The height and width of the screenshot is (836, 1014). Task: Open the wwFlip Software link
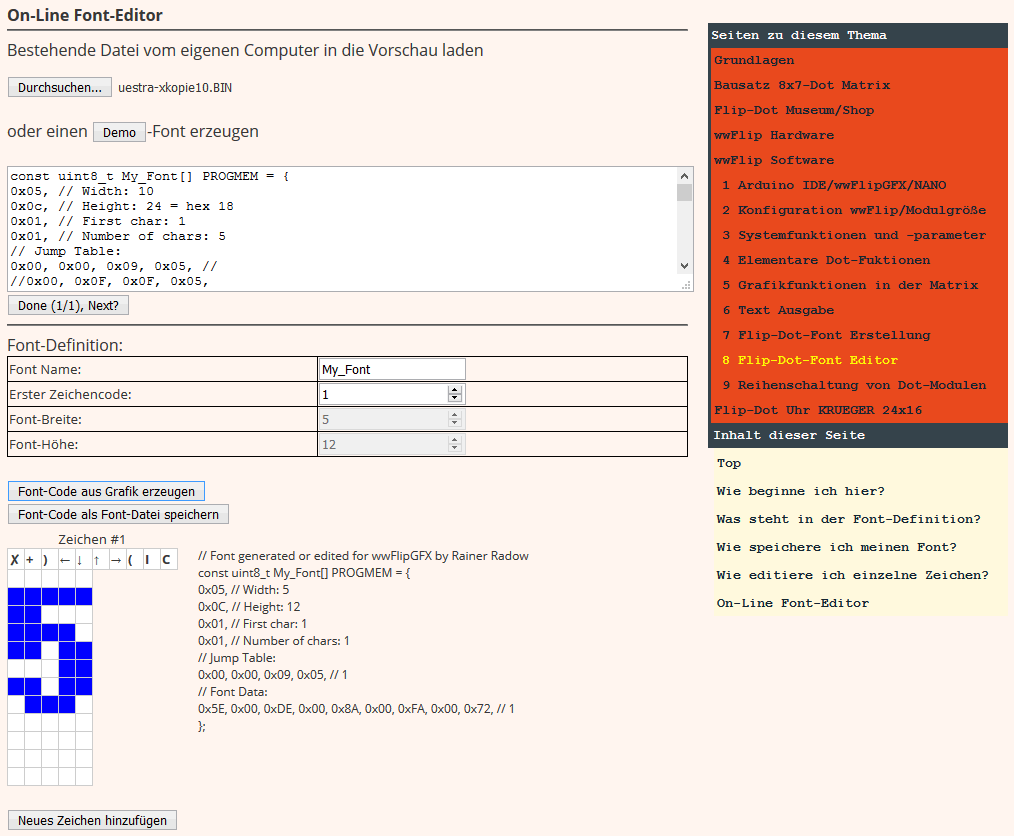pyautogui.click(x=773, y=160)
